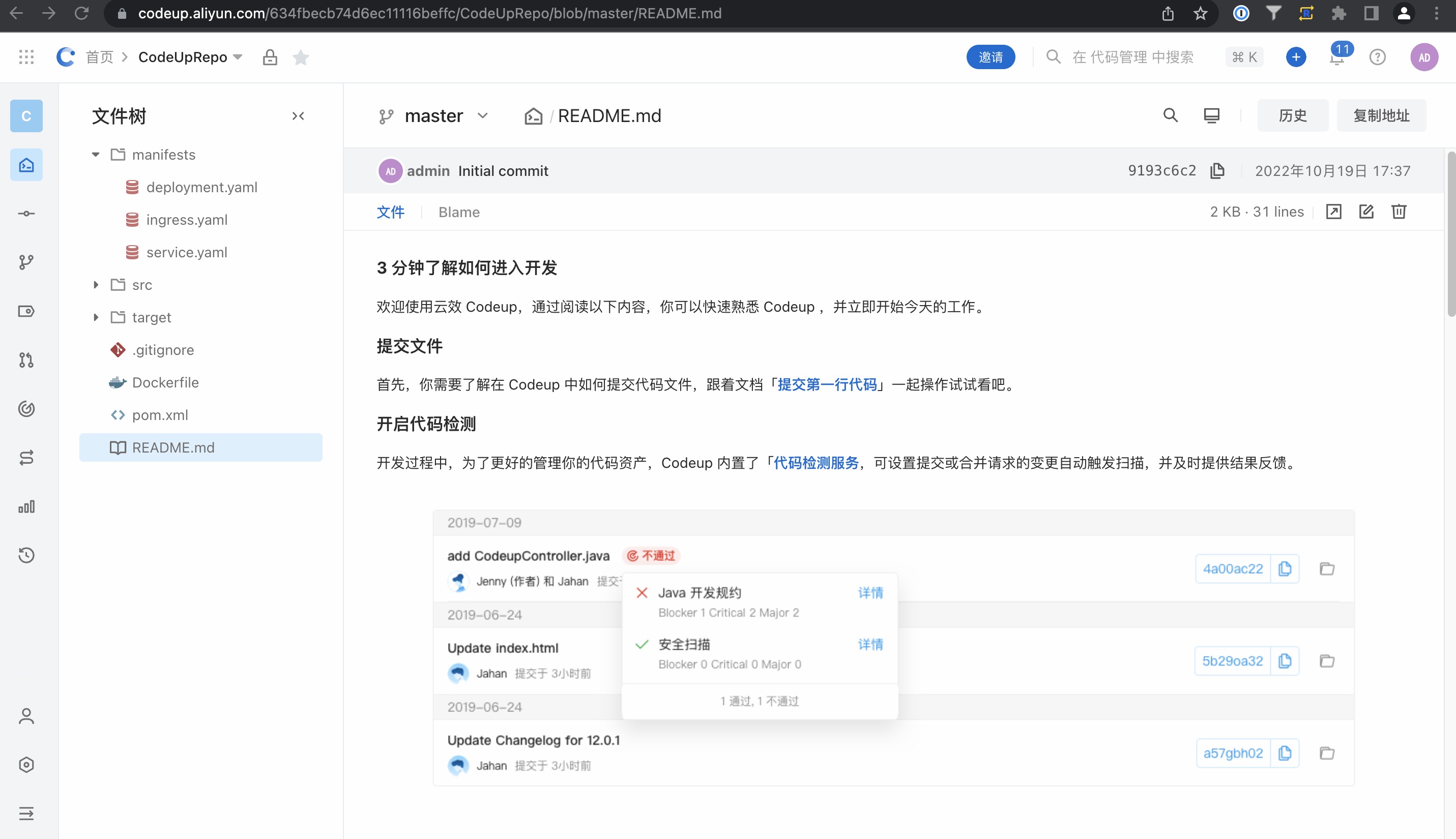
Task: Open deployment.yaml in the file tree
Action: click(x=201, y=187)
